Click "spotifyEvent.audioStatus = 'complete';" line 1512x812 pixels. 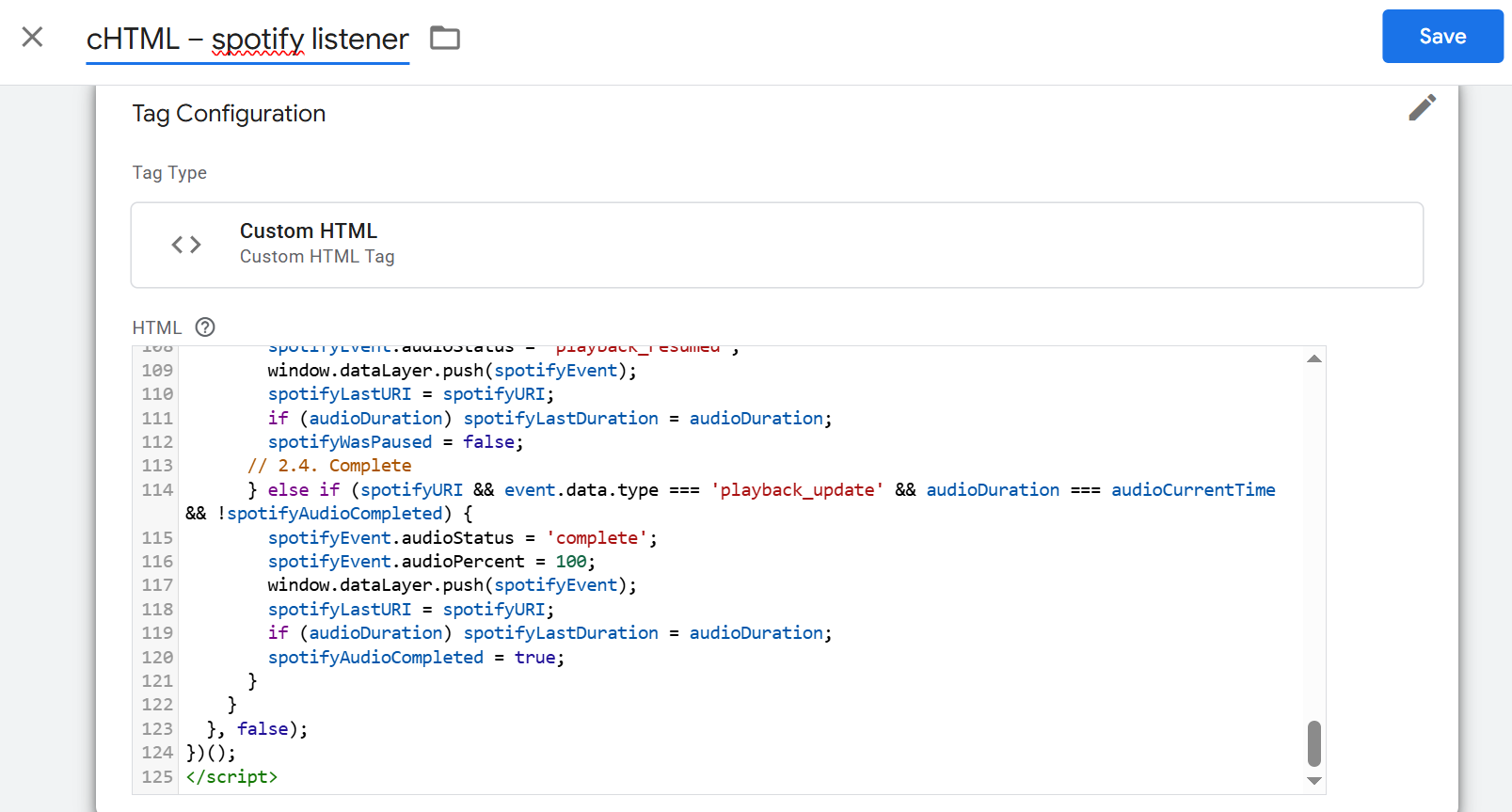(x=462, y=537)
